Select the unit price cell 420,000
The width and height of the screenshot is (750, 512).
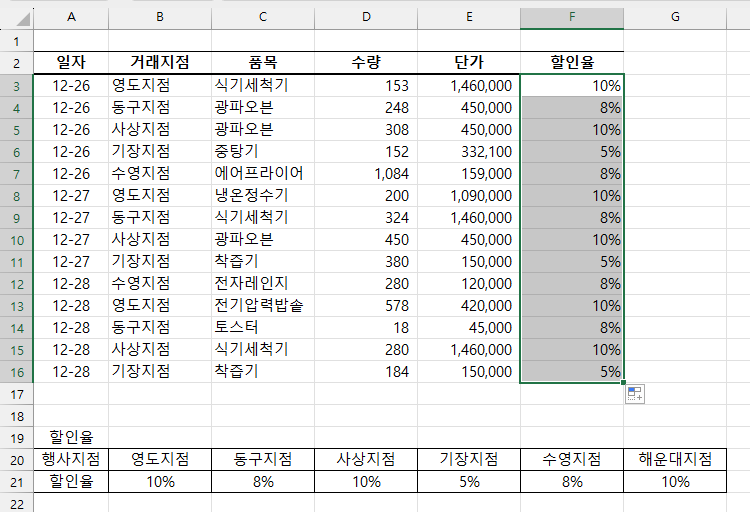[x=469, y=305]
